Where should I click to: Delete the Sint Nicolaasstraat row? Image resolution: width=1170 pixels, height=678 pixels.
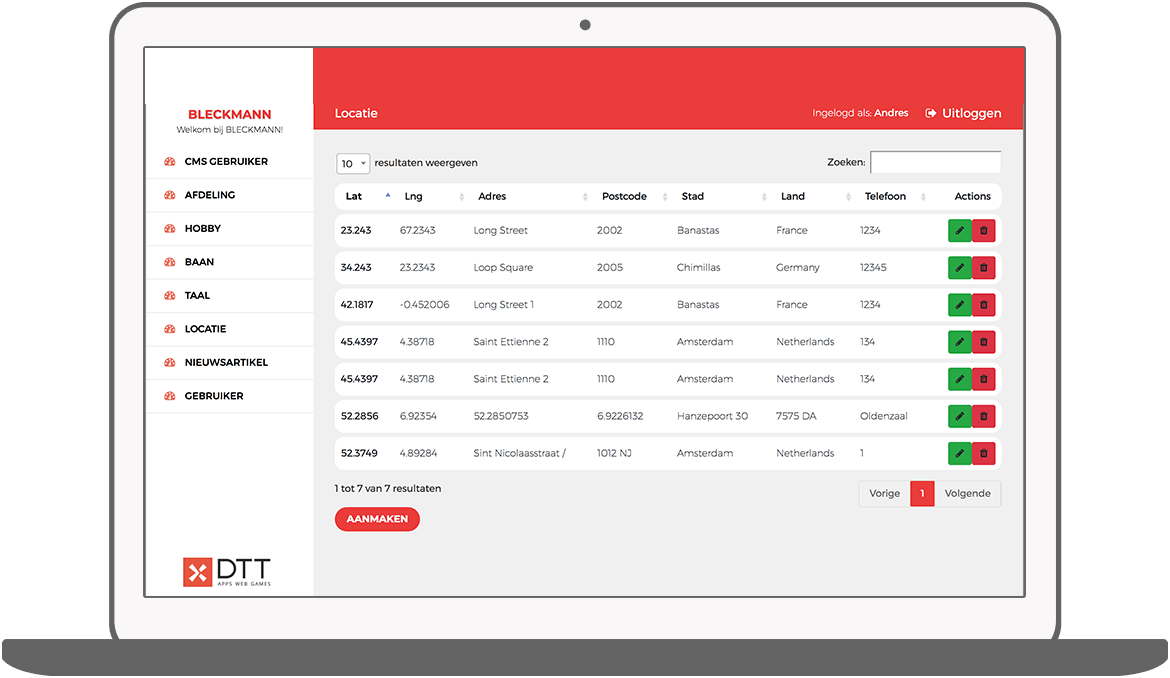coord(983,453)
